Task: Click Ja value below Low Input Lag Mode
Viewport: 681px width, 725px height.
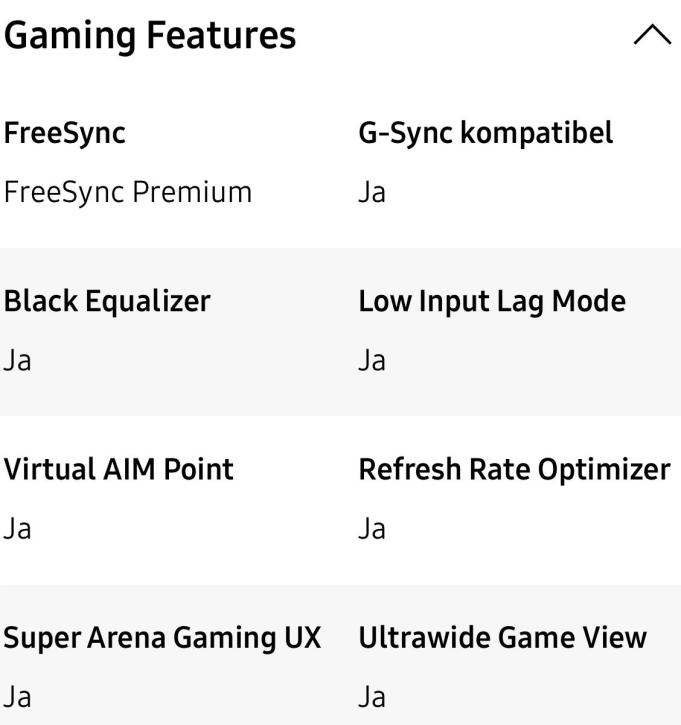Action: (x=372, y=360)
